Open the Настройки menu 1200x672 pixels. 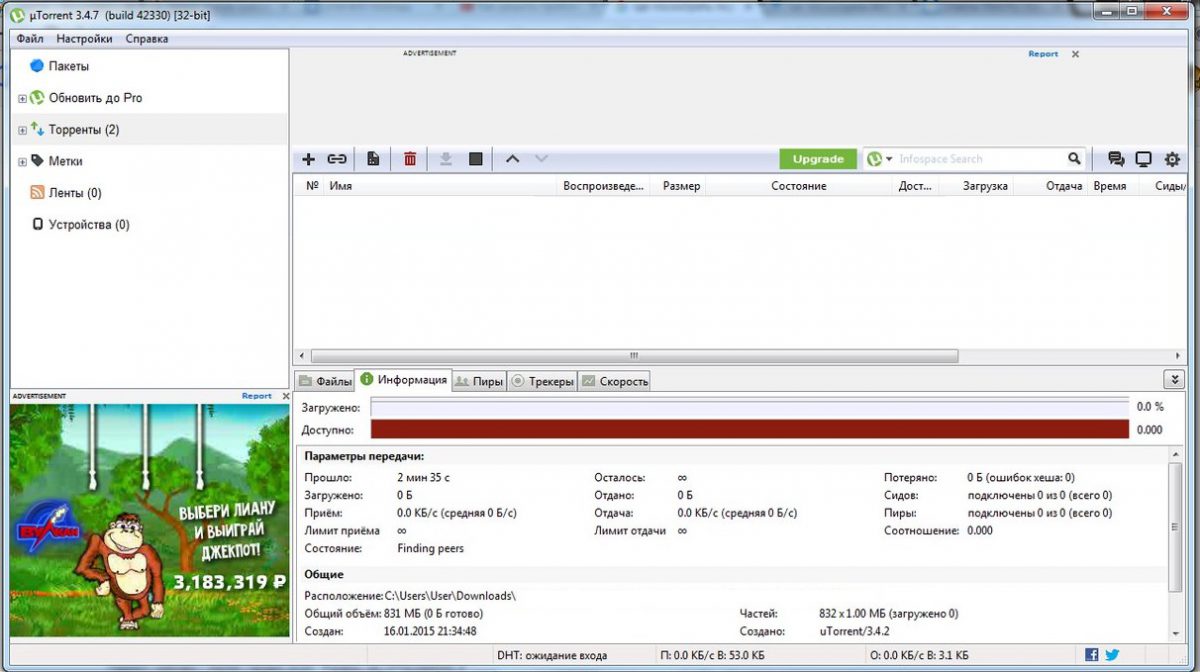[x=84, y=39]
